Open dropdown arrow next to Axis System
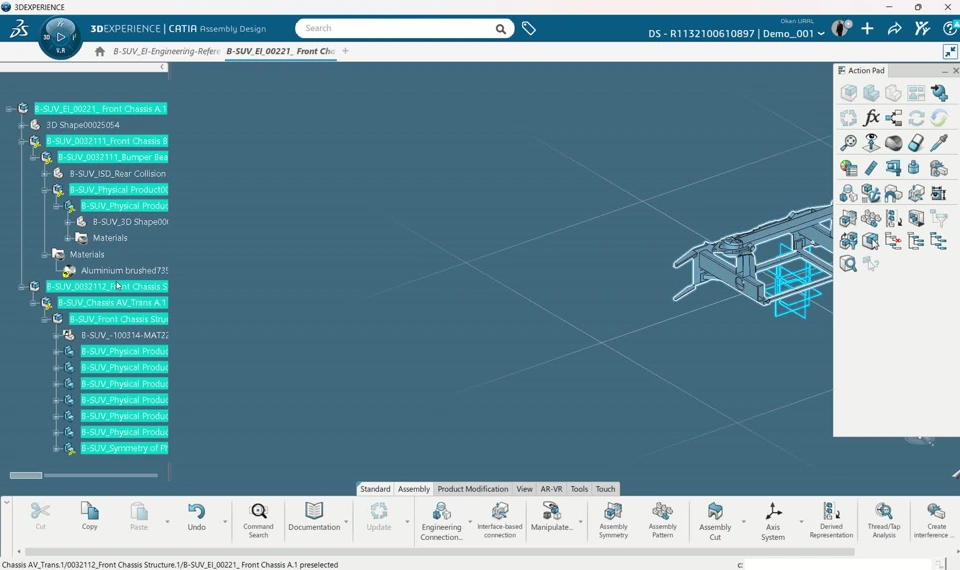The image size is (960, 570). click(x=801, y=522)
